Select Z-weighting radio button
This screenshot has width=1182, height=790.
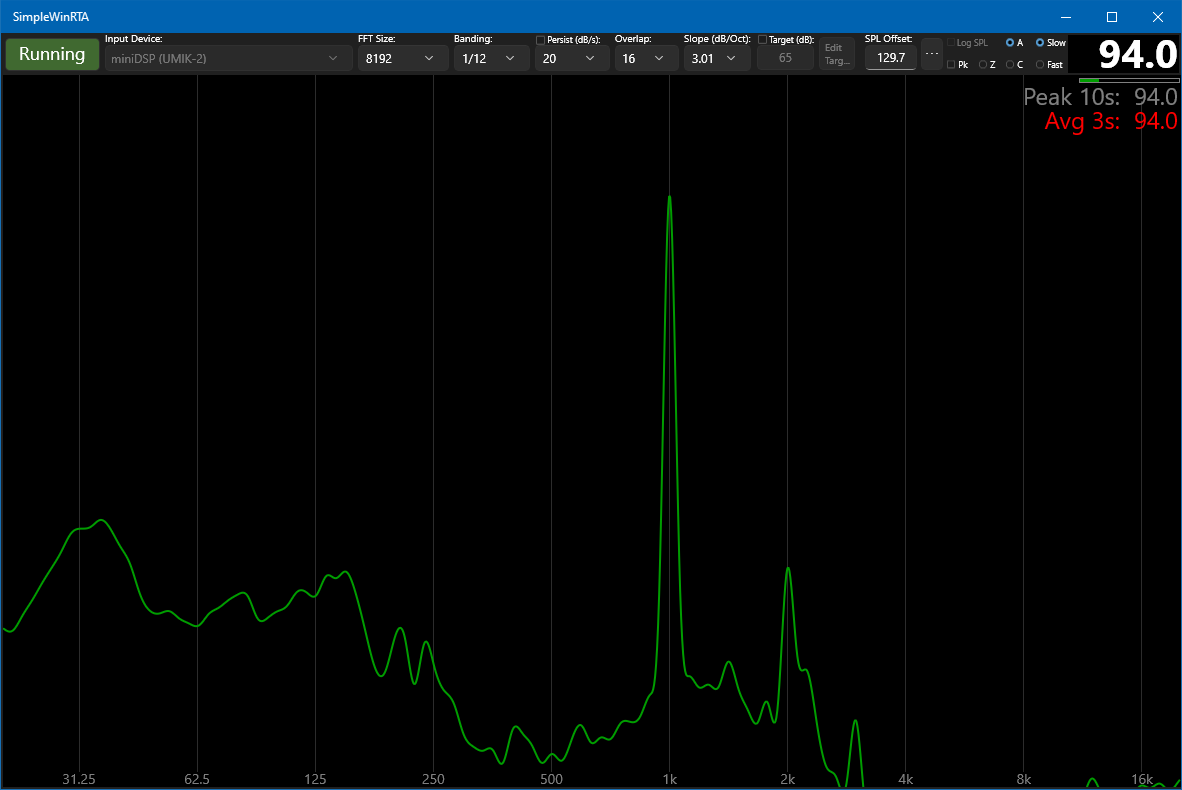point(983,65)
